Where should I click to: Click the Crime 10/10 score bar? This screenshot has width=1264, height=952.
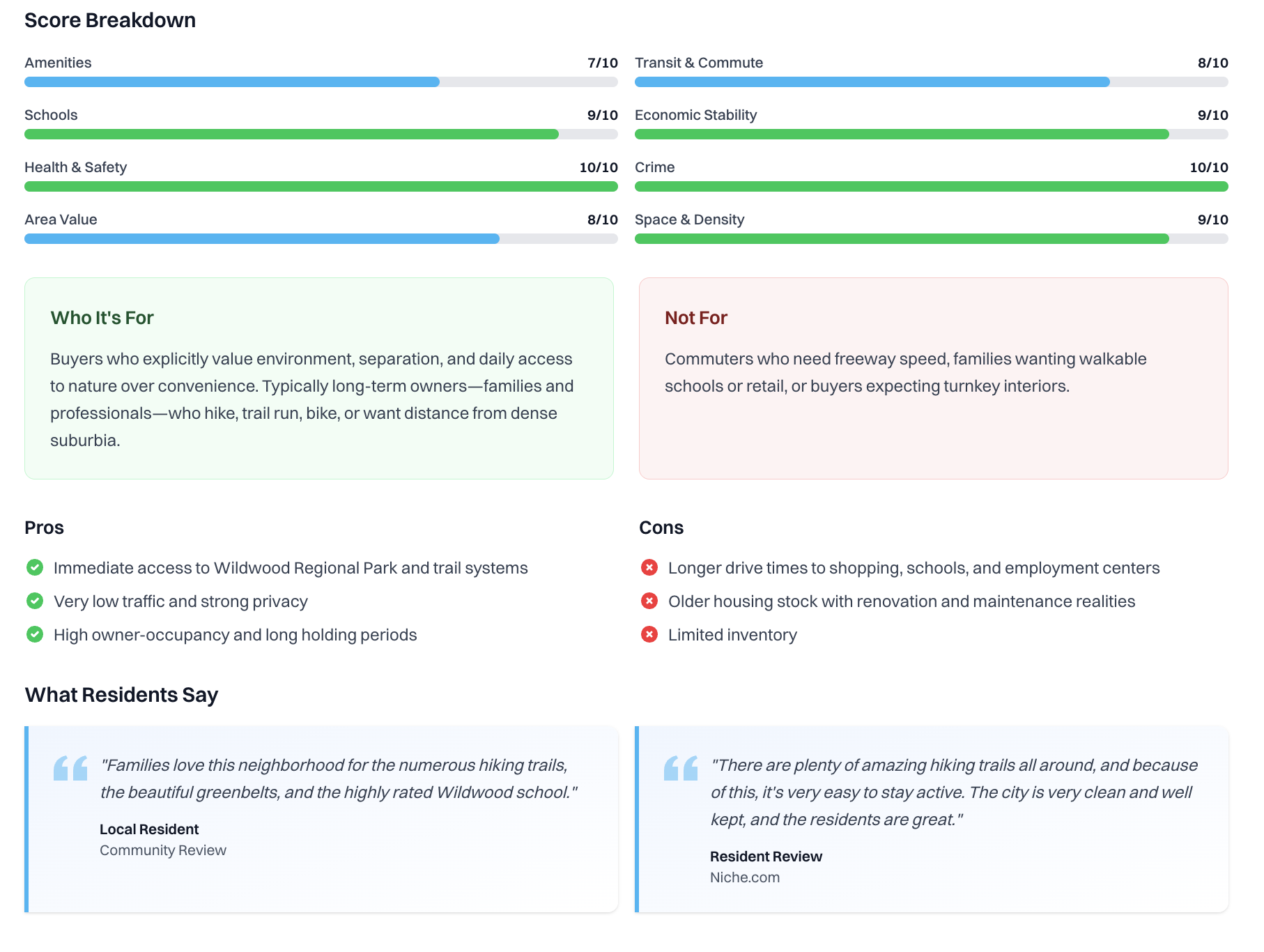click(931, 187)
